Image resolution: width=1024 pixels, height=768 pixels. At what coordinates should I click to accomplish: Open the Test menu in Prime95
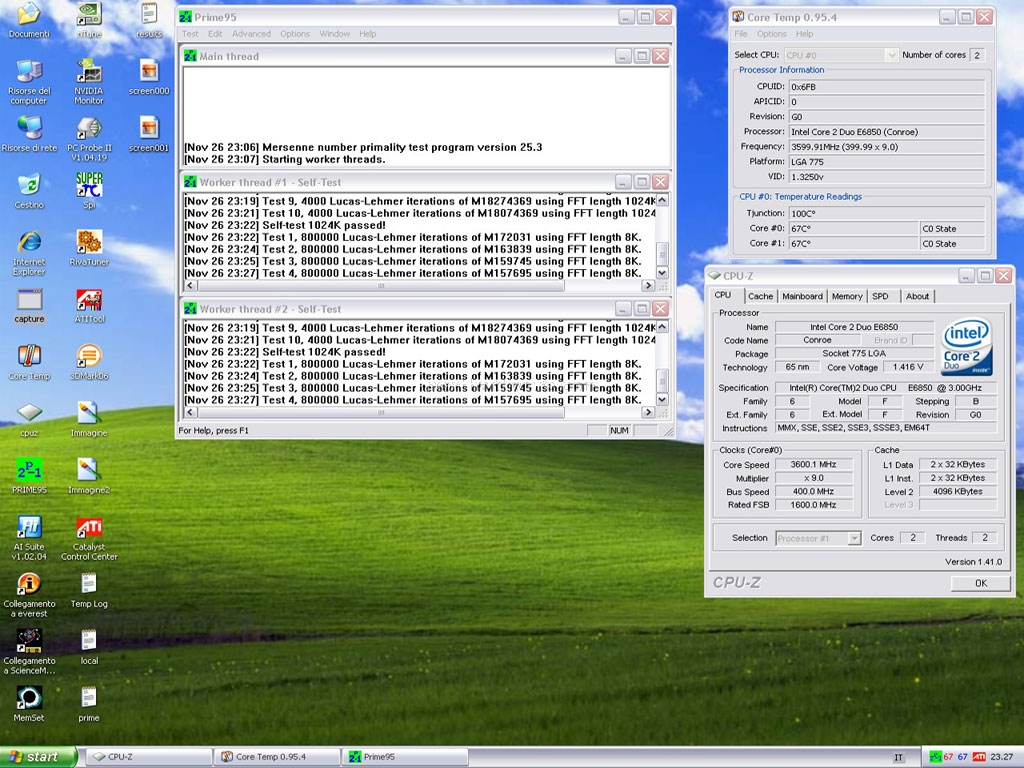tap(190, 34)
